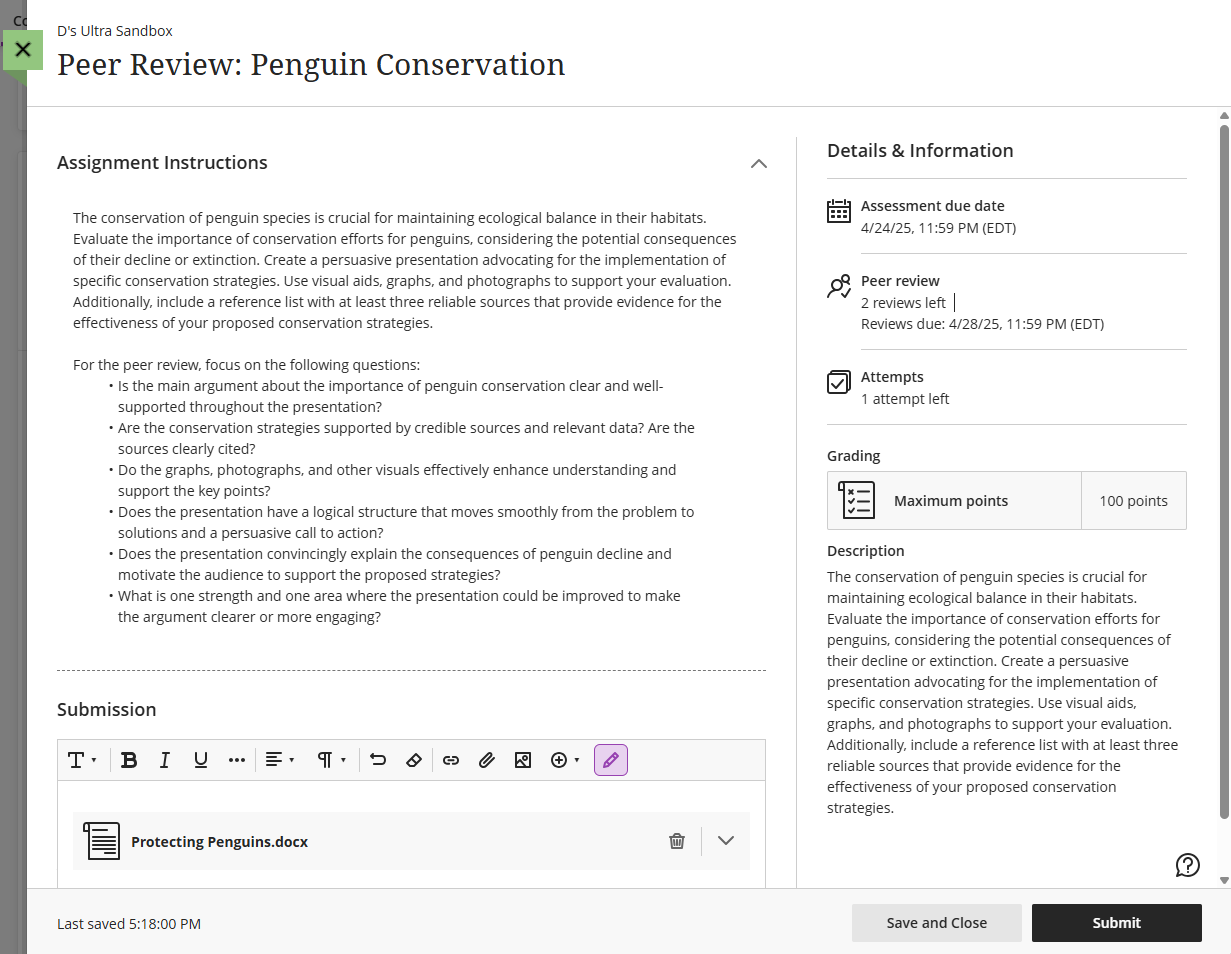Toggle italic formatting
The width and height of the screenshot is (1231, 954).
(x=165, y=760)
